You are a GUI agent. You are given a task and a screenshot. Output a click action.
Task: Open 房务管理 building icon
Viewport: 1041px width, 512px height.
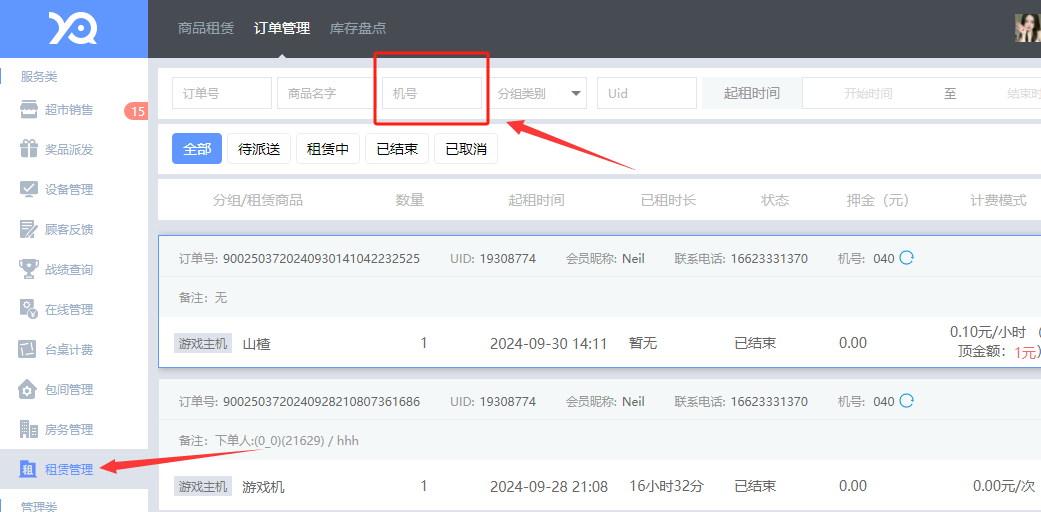pyautogui.click(x=29, y=429)
